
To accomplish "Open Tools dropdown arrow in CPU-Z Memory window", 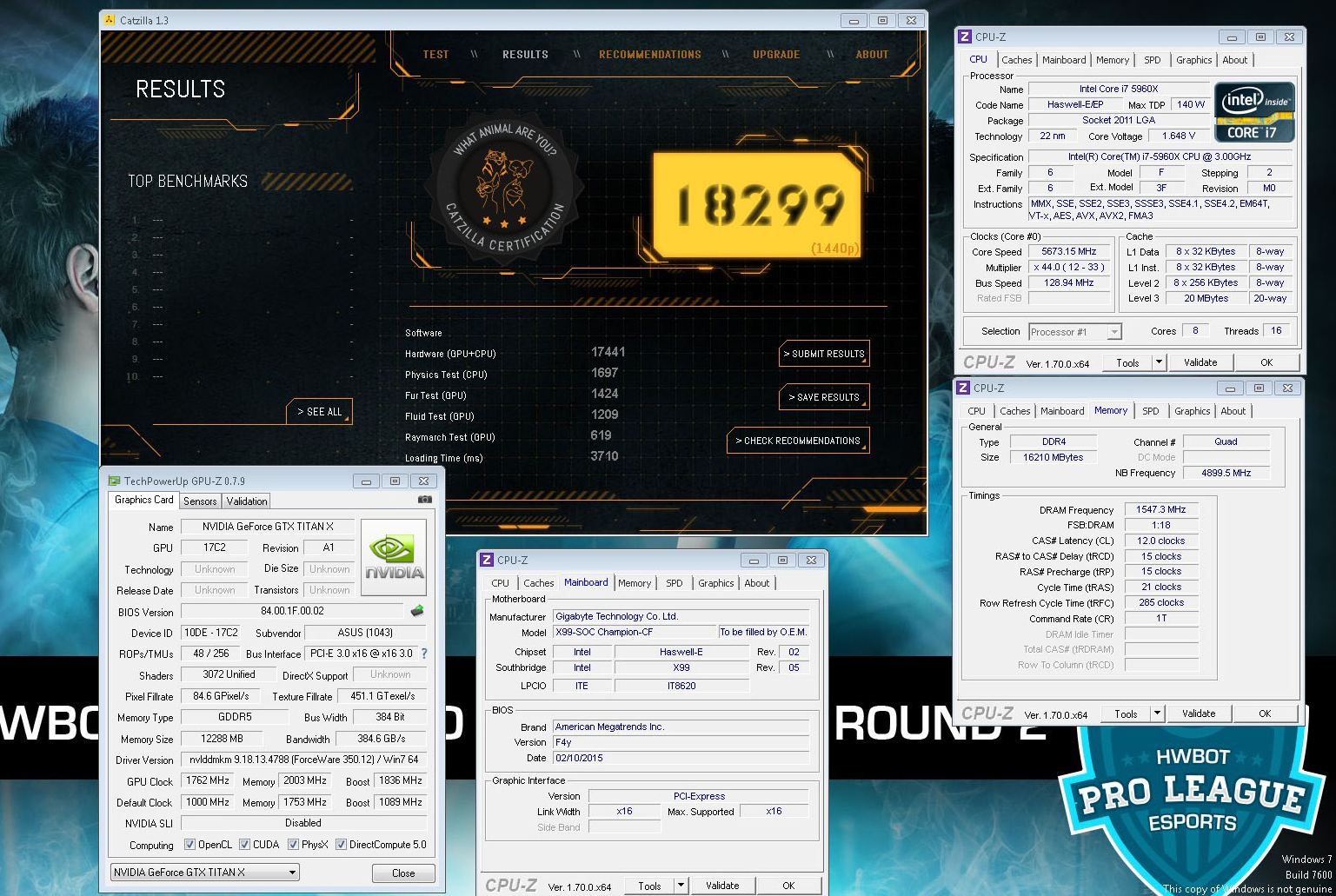I will pyautogui.click(x=1157, y=713).
